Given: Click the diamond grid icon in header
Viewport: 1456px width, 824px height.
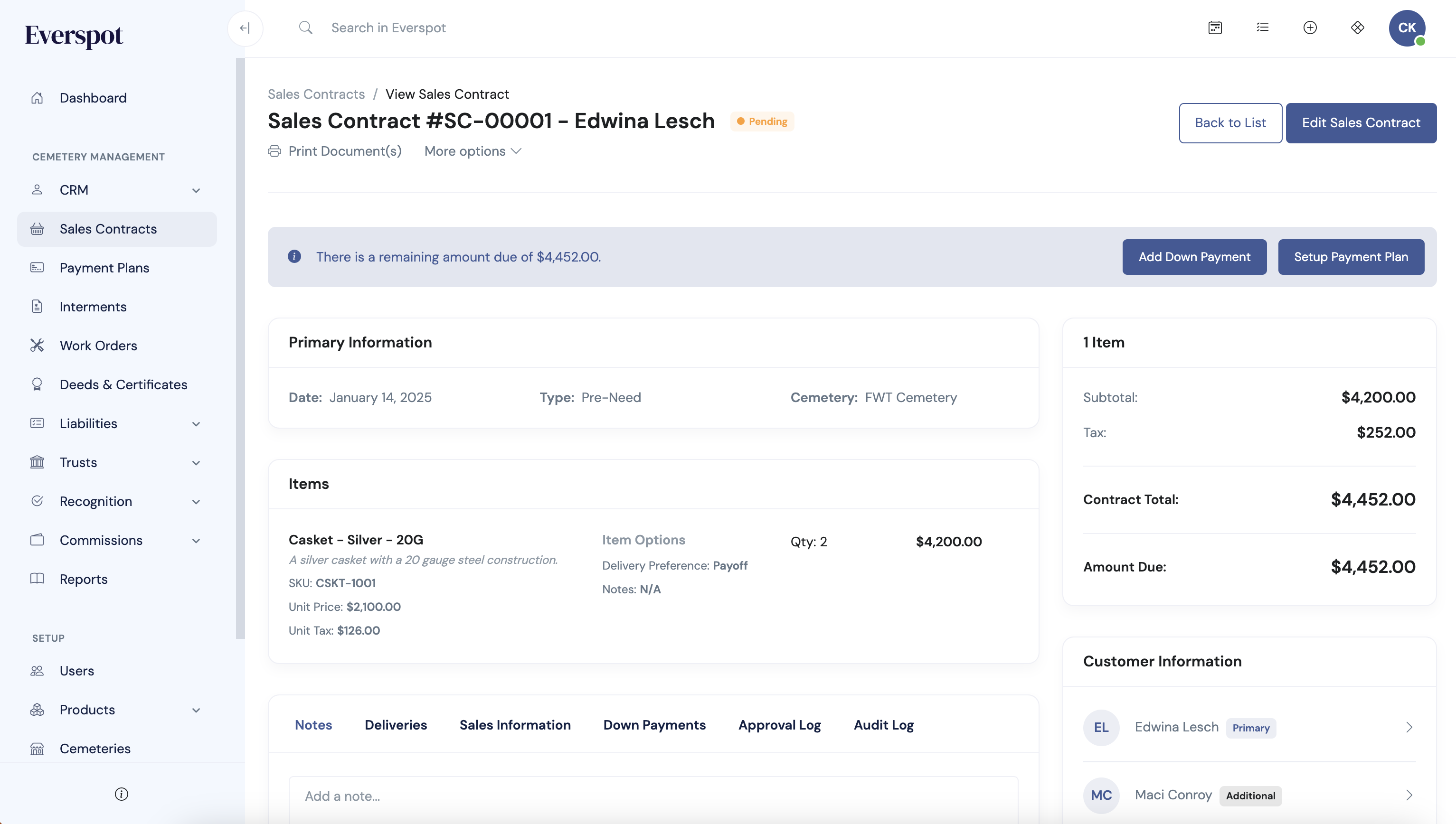Looking at the screenshot, I should tap(1358, 27).
